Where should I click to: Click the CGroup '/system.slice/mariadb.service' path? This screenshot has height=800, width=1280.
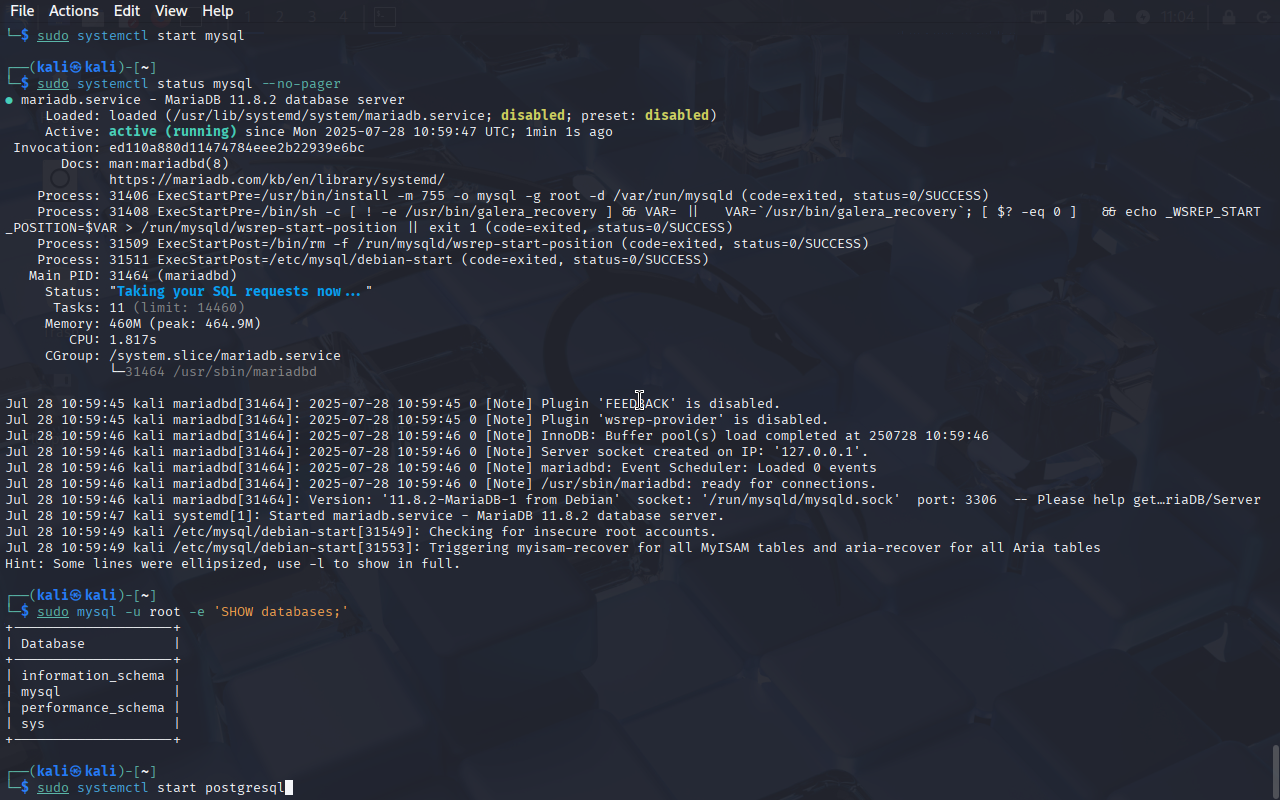pos(225,356)
